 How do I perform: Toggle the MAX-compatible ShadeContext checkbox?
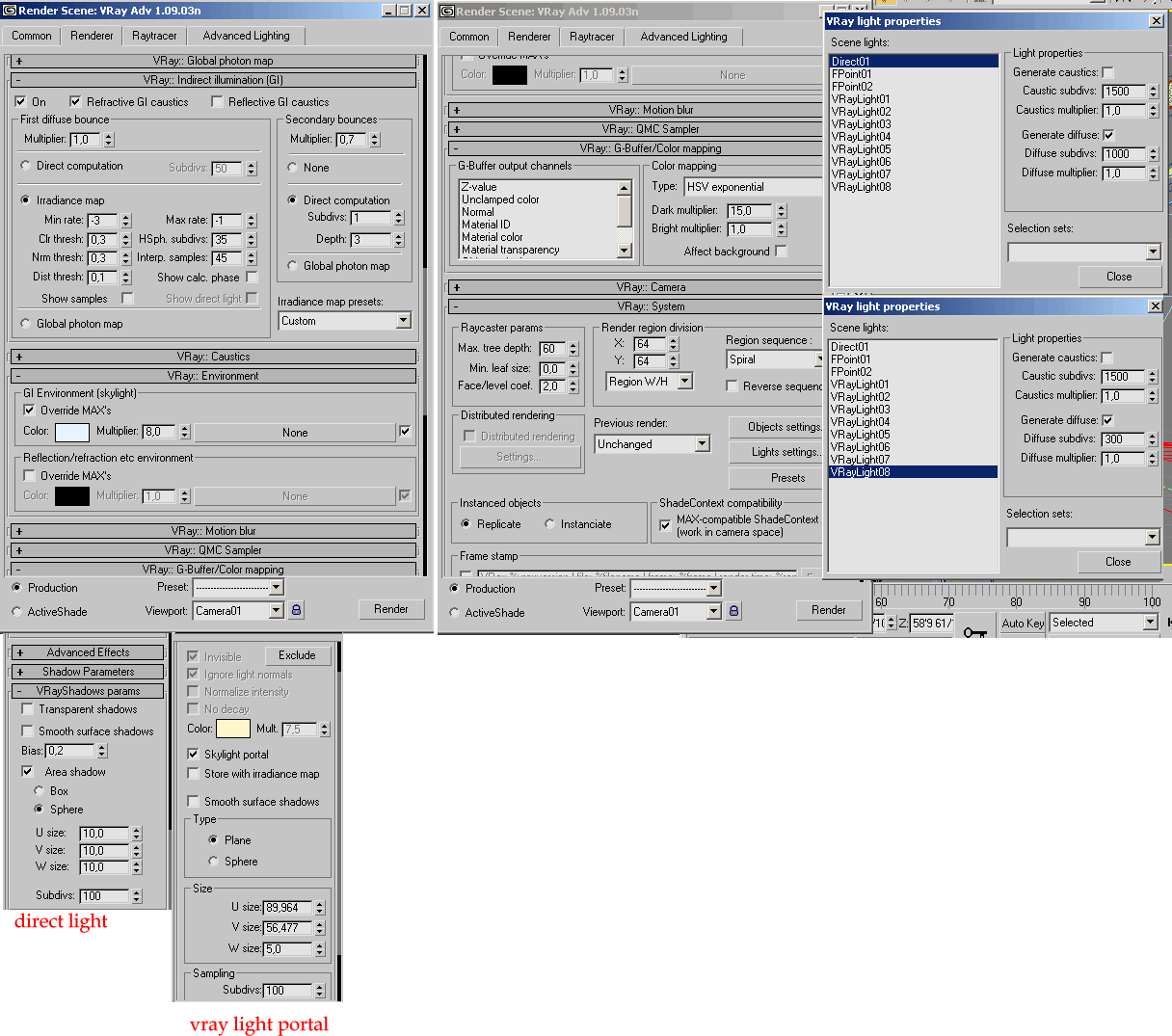pyautogui.click(x=665, y=525)
